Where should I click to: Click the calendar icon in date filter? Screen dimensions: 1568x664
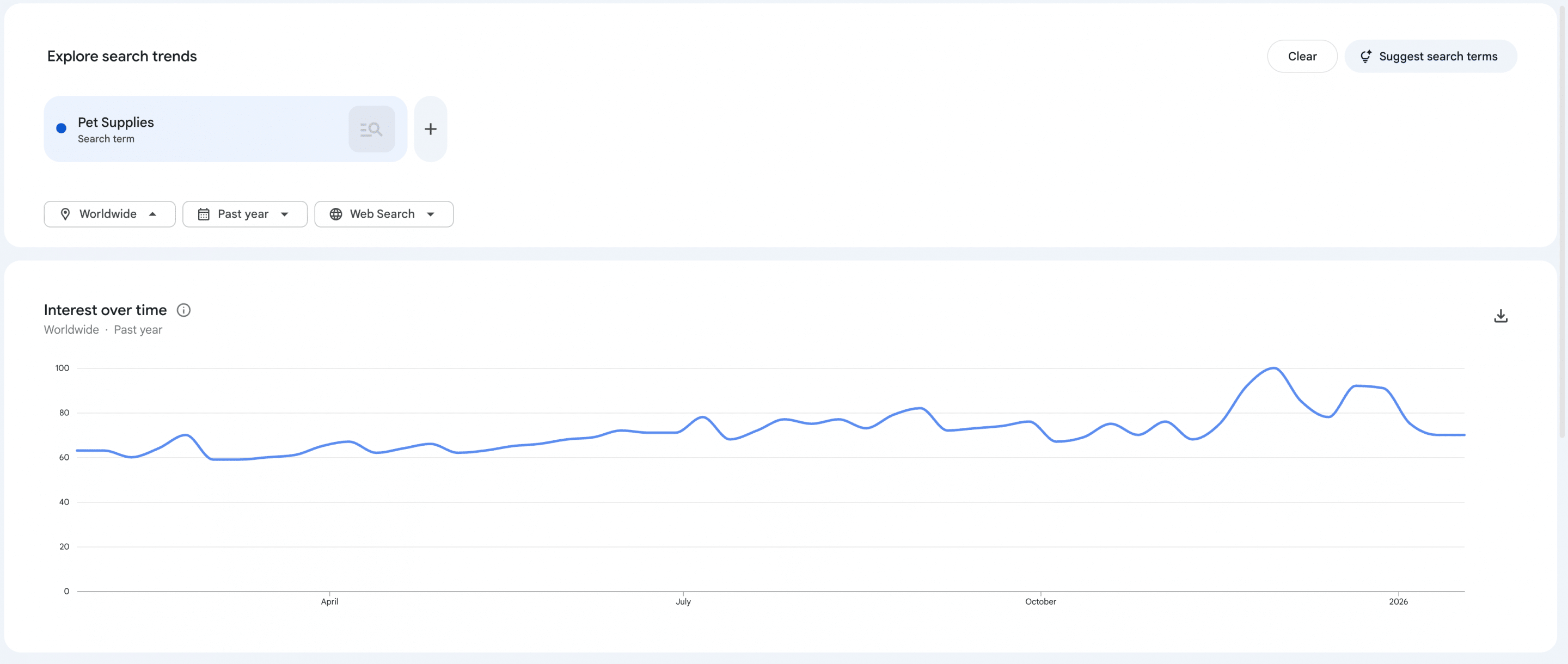203,214
